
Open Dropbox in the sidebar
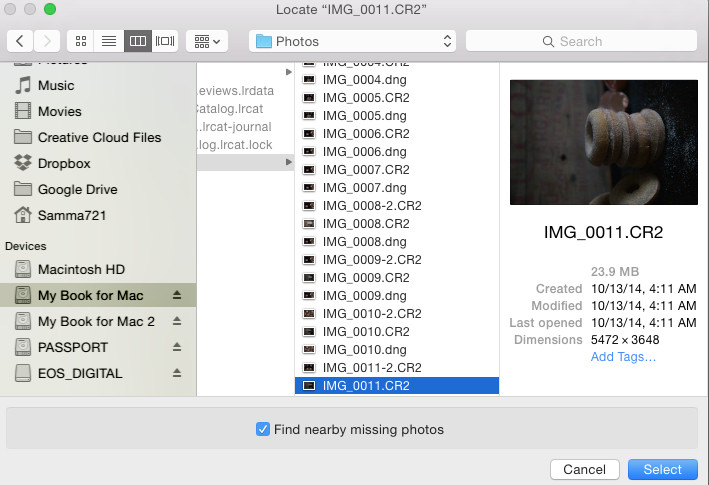(x=64, y=163)
